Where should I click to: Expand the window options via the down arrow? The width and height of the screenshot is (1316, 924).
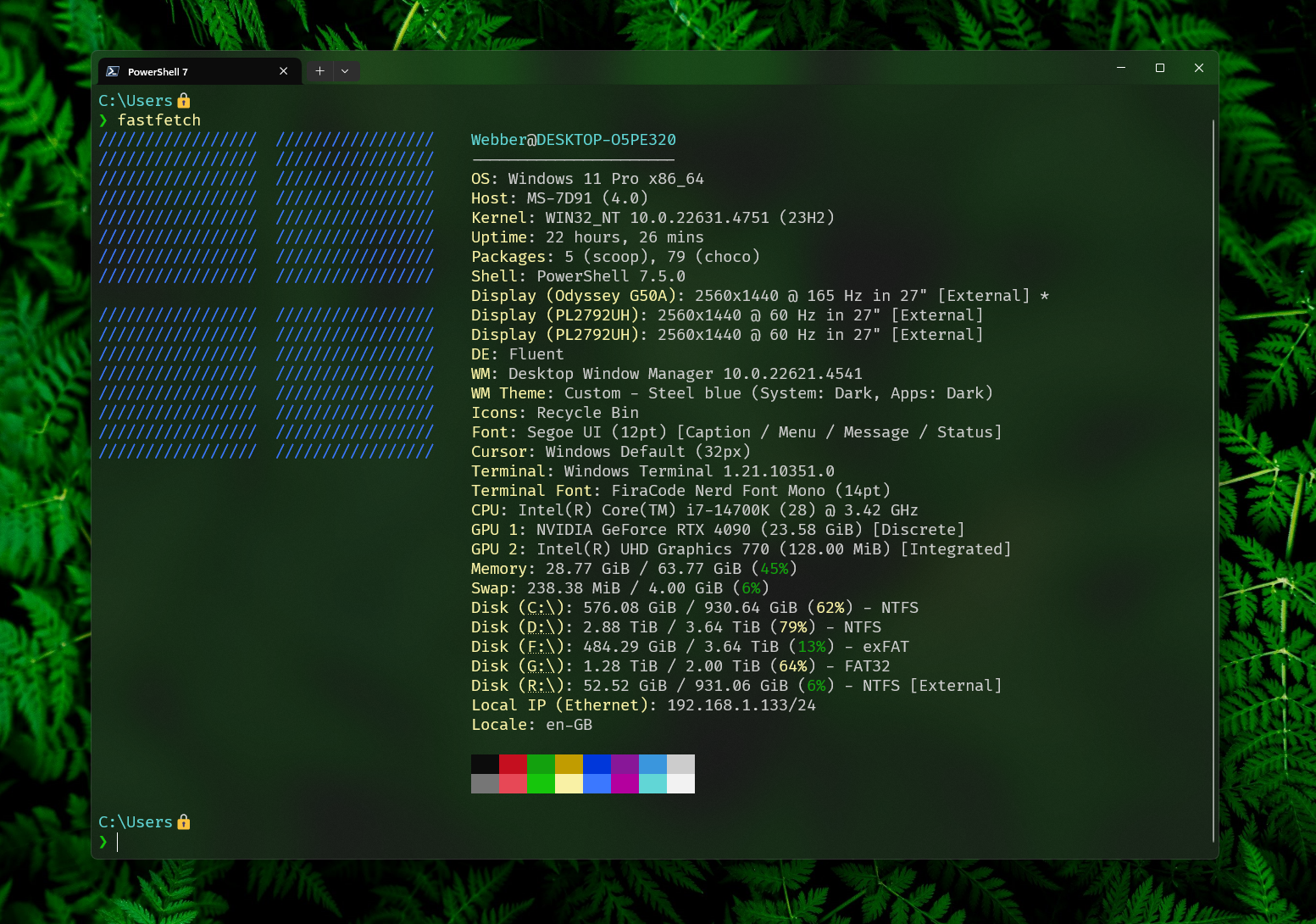(x=345, y=71)
